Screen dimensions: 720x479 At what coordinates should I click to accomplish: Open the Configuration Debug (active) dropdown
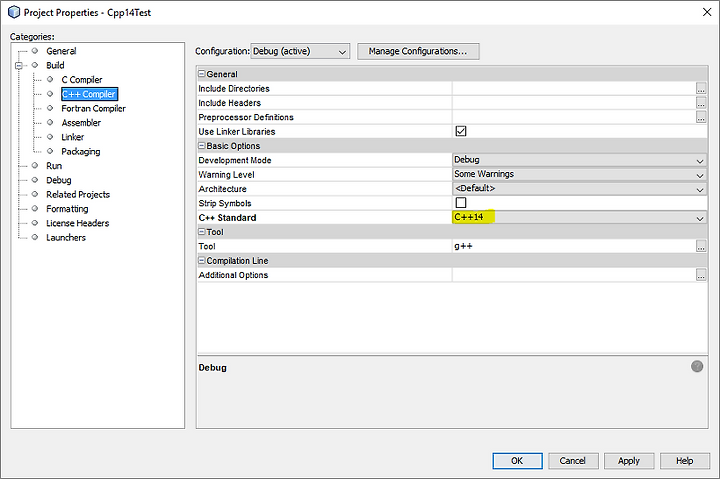pyautogui.click(x=300, y=51)
